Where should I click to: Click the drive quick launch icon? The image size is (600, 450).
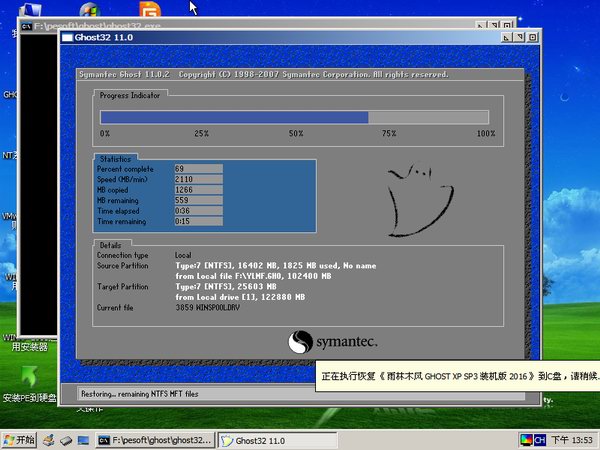coord(65,440)
